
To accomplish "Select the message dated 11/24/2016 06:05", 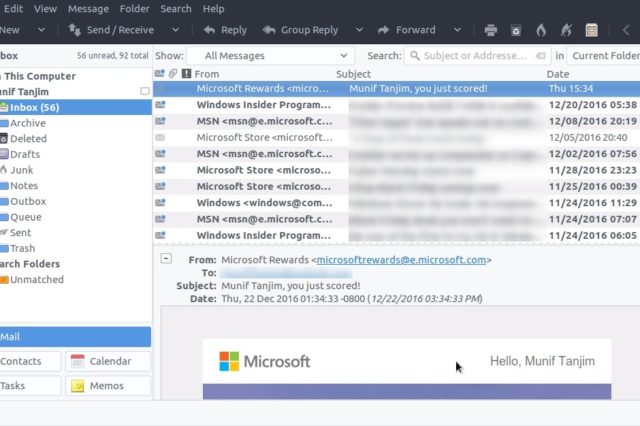I will coord(396,235).
